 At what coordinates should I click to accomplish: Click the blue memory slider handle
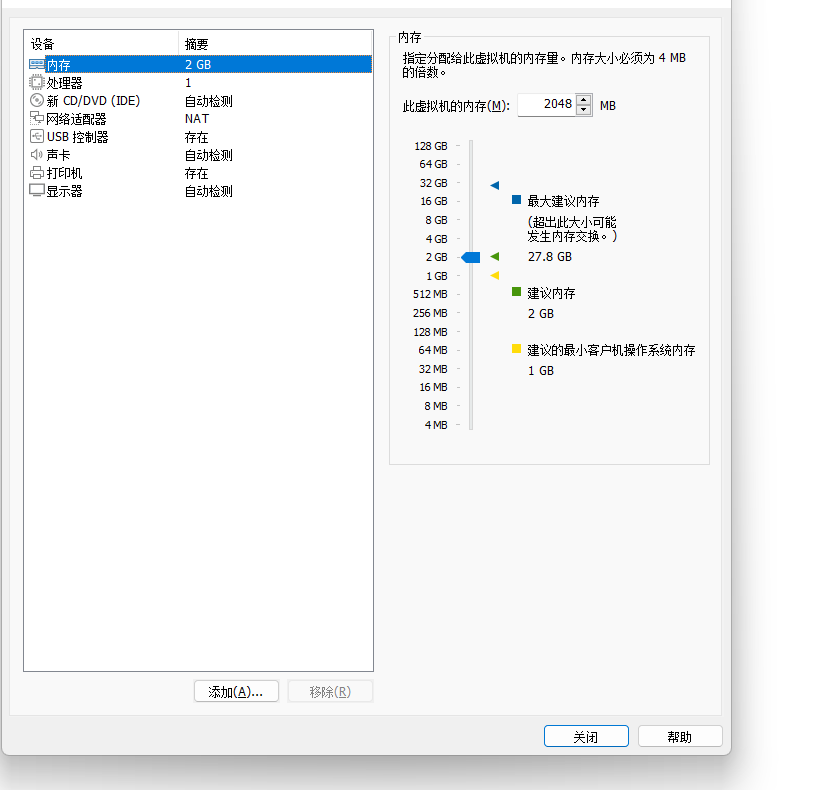tap(471, 257)
